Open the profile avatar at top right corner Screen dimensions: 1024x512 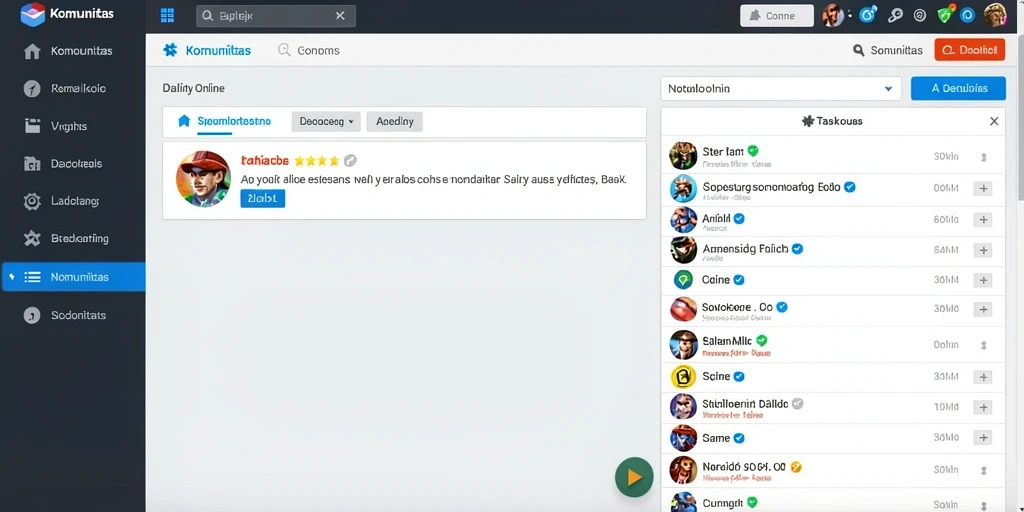[995, 15]
